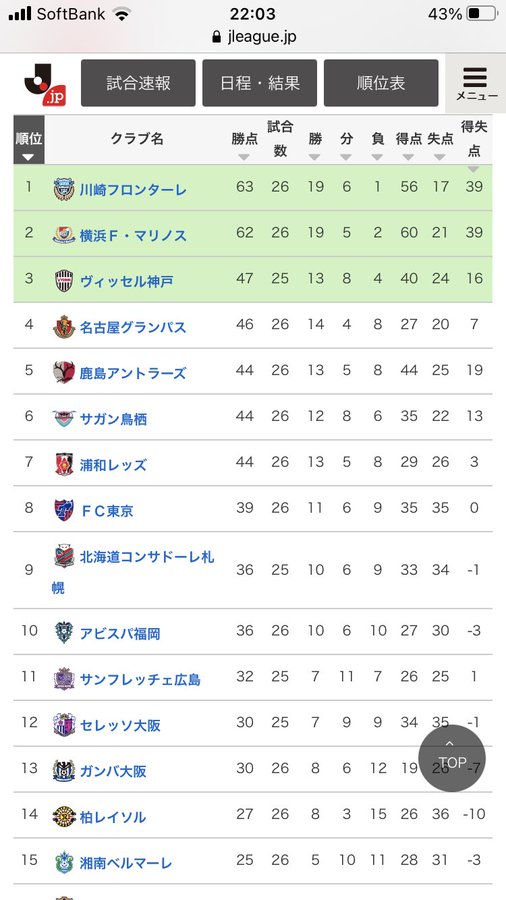Tap the Urawa Reds club crest

64,464
